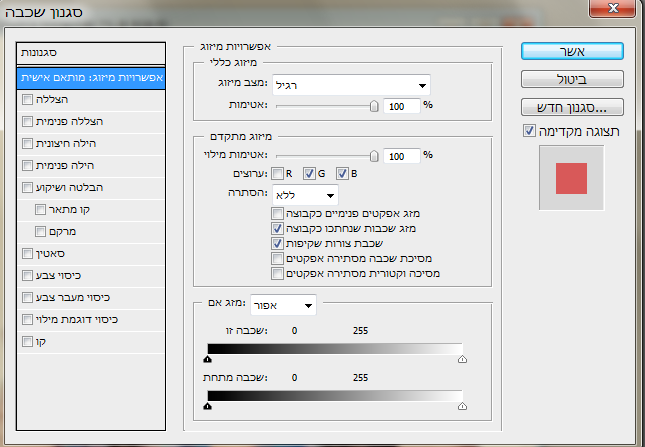
Task: Close the סגנון שכבה dialog window
Action: click(613, 8)
